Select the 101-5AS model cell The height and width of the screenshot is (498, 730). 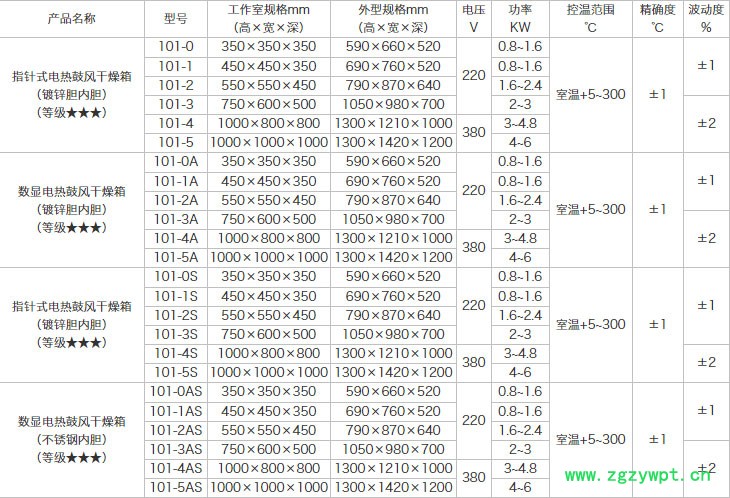176,487
